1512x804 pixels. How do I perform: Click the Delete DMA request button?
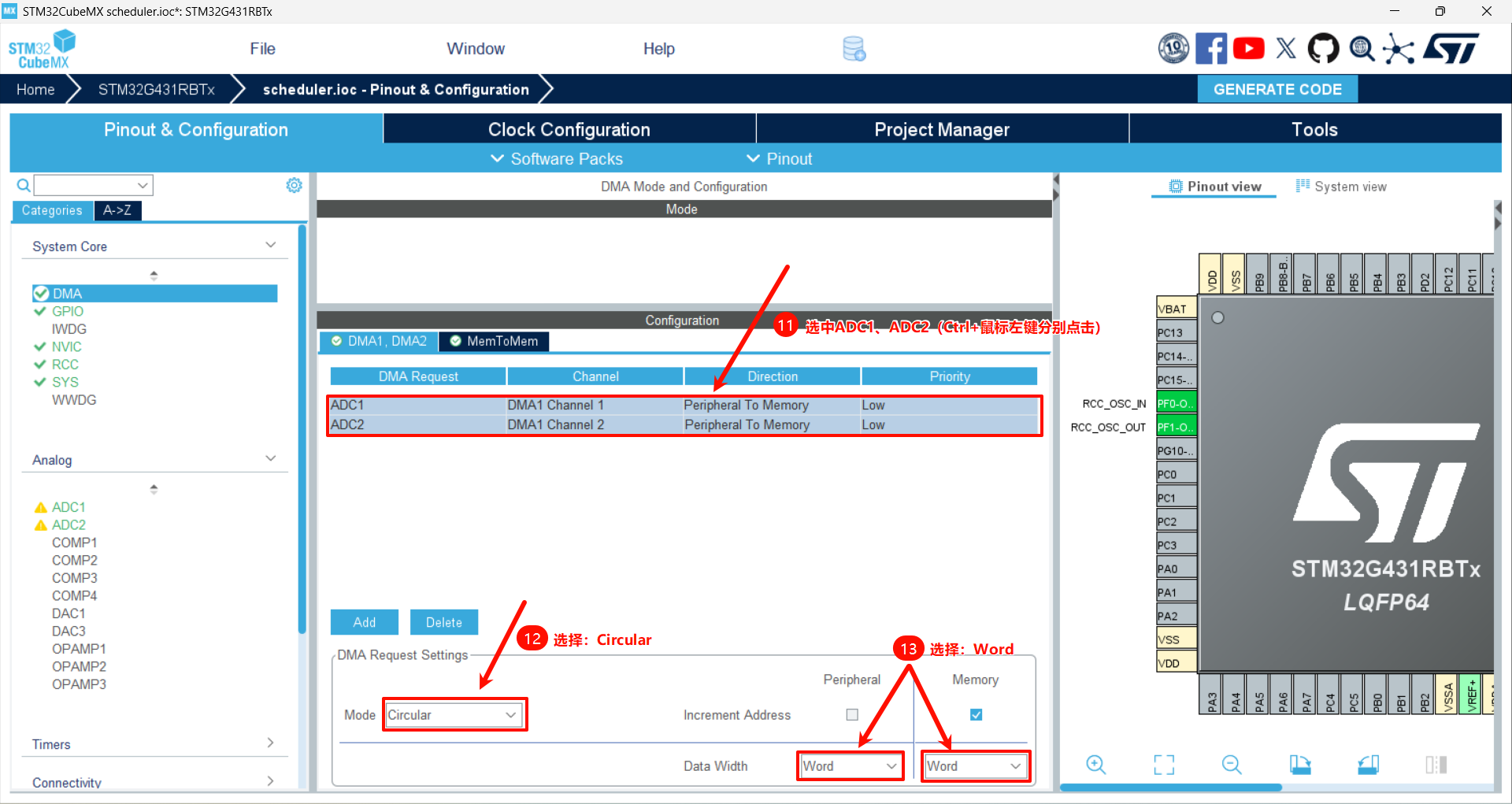tap(444, 622)
